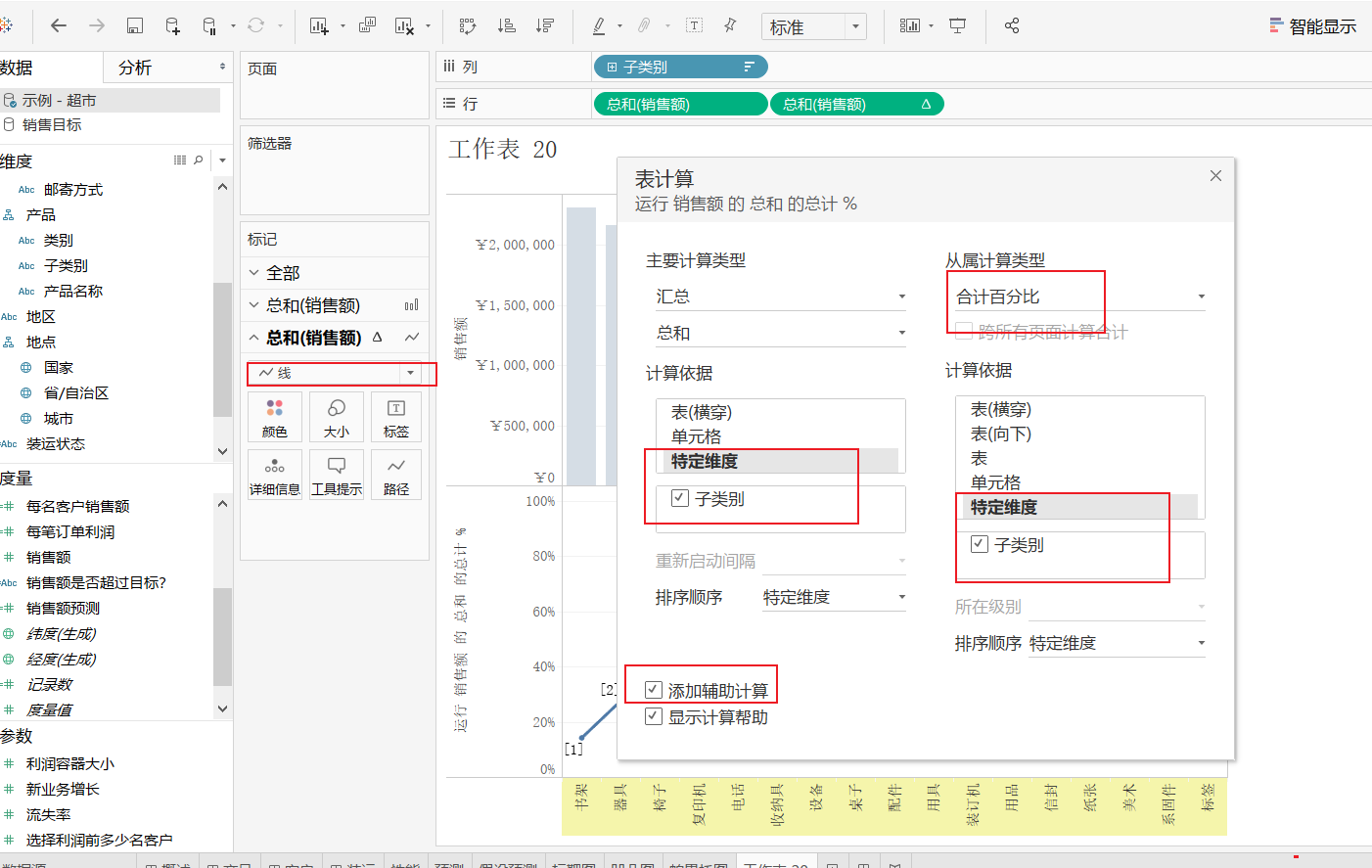Screen dimensions: 1372x868
Task: Add a new data source via toolbar icon
Action: pyautogui.click(x=172, y=25)
